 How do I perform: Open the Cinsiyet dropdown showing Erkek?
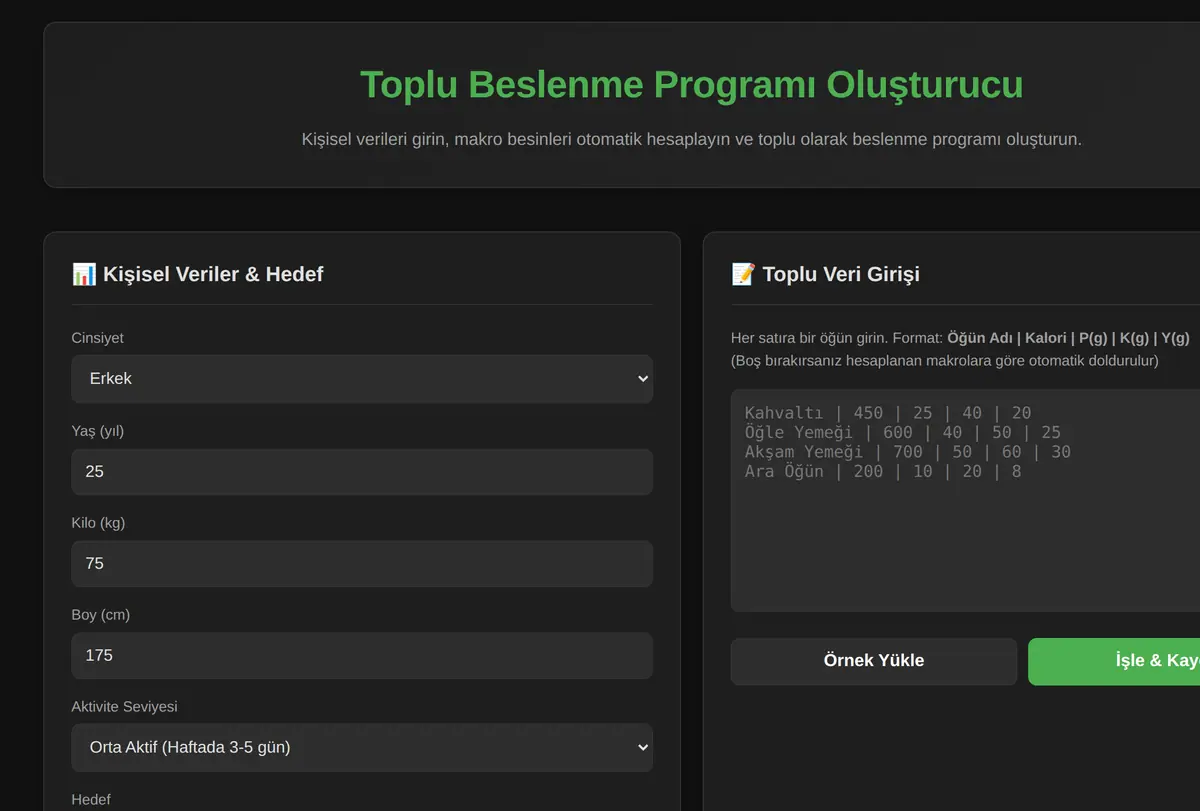[362, 379]
